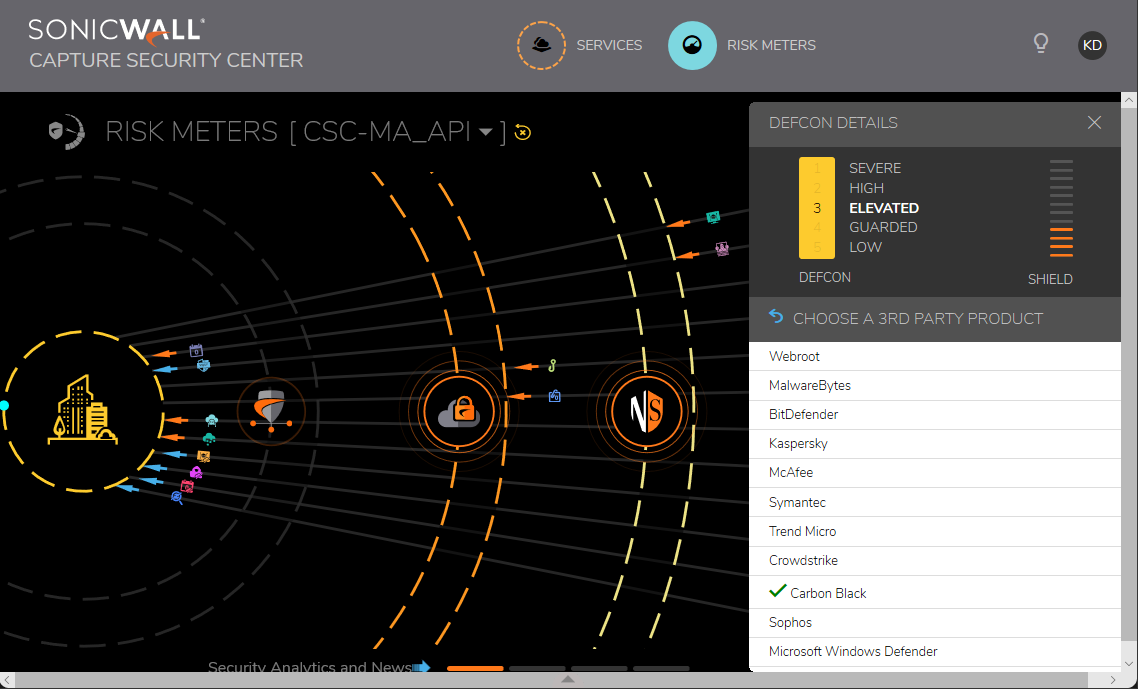Click the HIGH threat level label
Image resolution: width=1138 pixels, height=689 pixels.
click(867, 188)
